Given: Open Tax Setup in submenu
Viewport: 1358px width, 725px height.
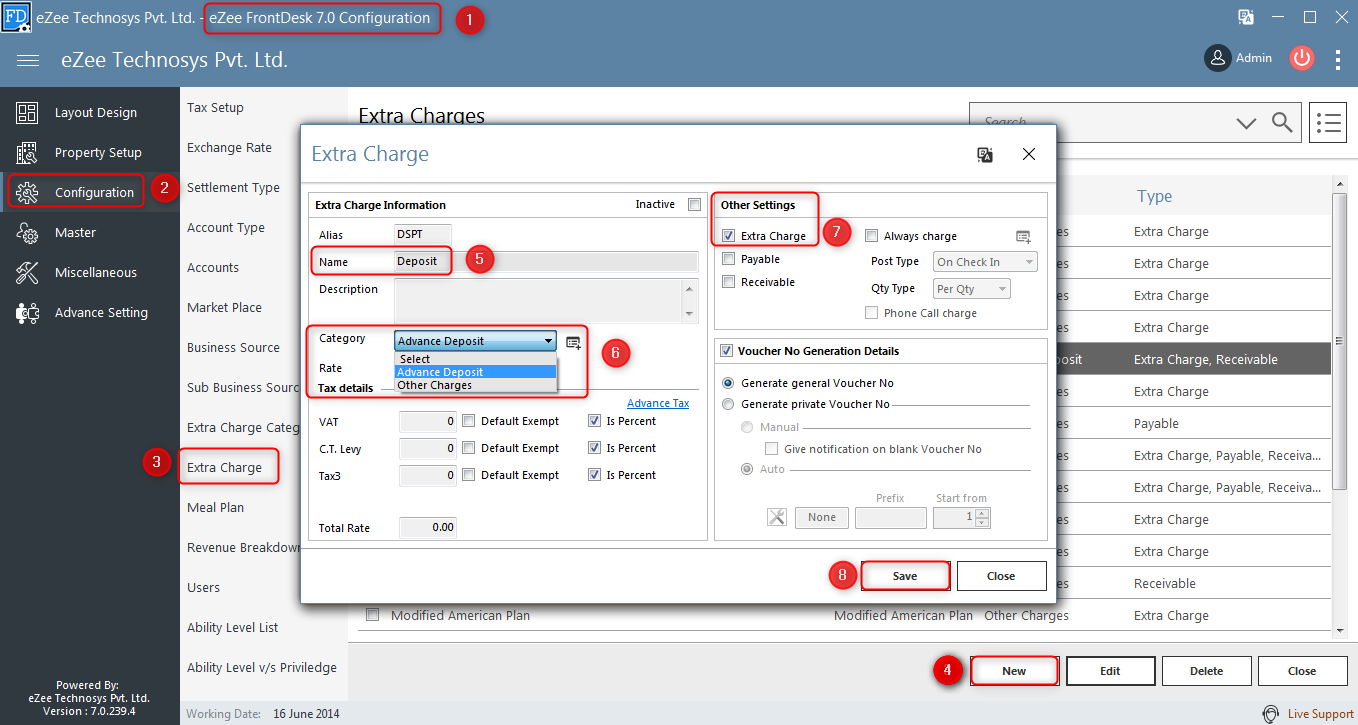Looking at the screenshot, I should coord(215,107).
